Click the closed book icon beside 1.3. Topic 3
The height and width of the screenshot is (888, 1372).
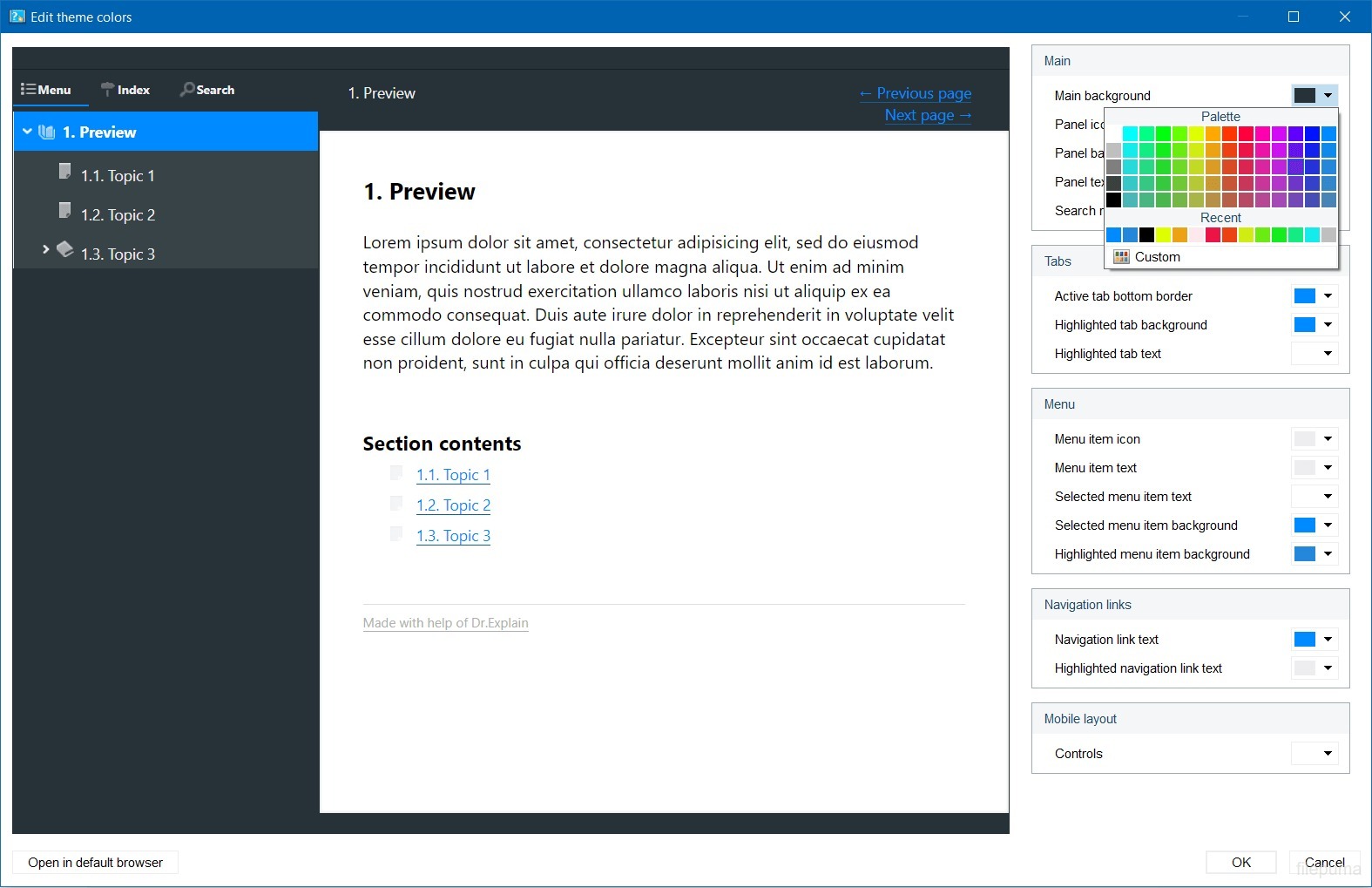[x=65, y=249]
